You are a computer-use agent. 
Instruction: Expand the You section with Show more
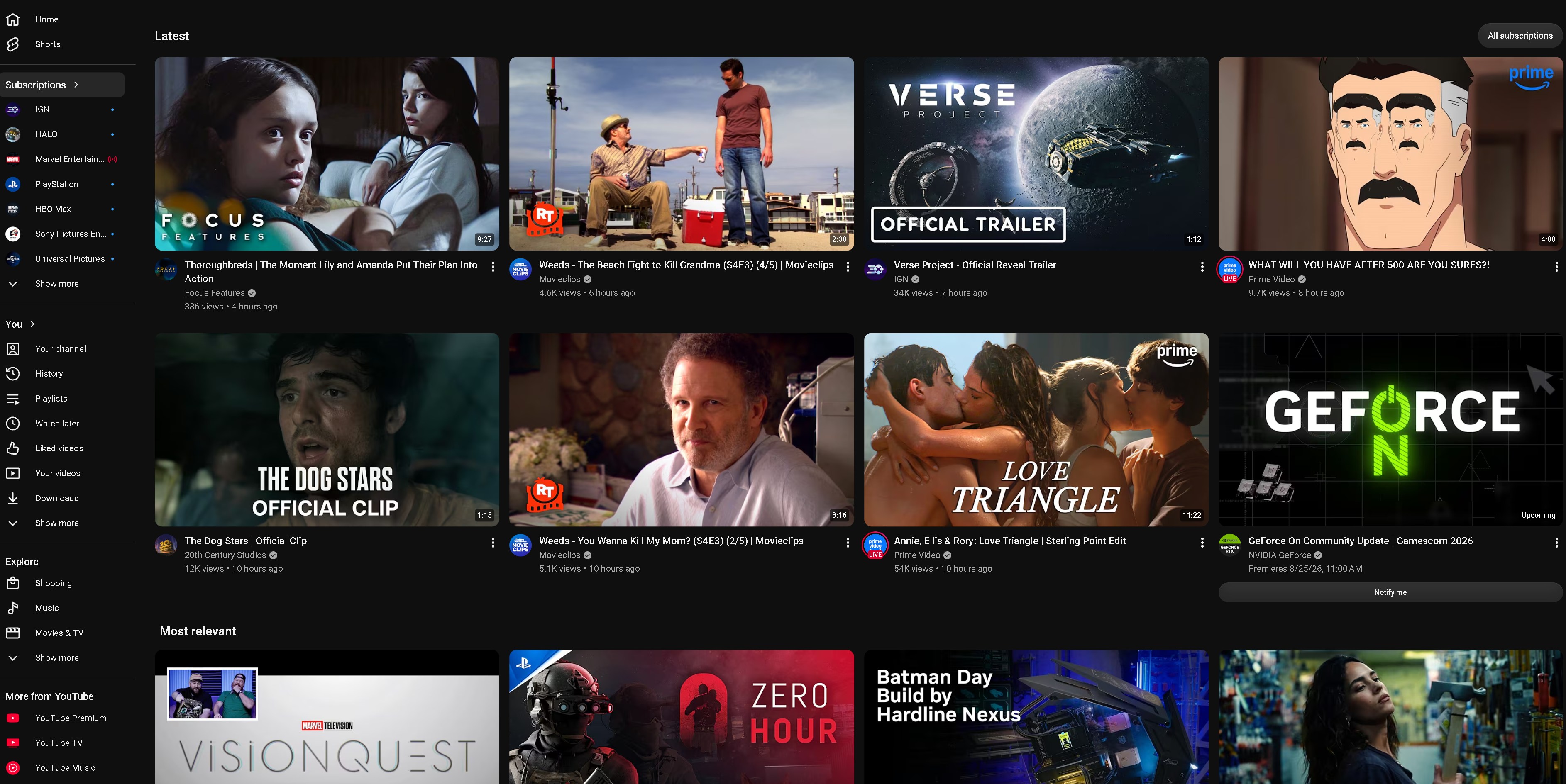click(x=57, y=523)
